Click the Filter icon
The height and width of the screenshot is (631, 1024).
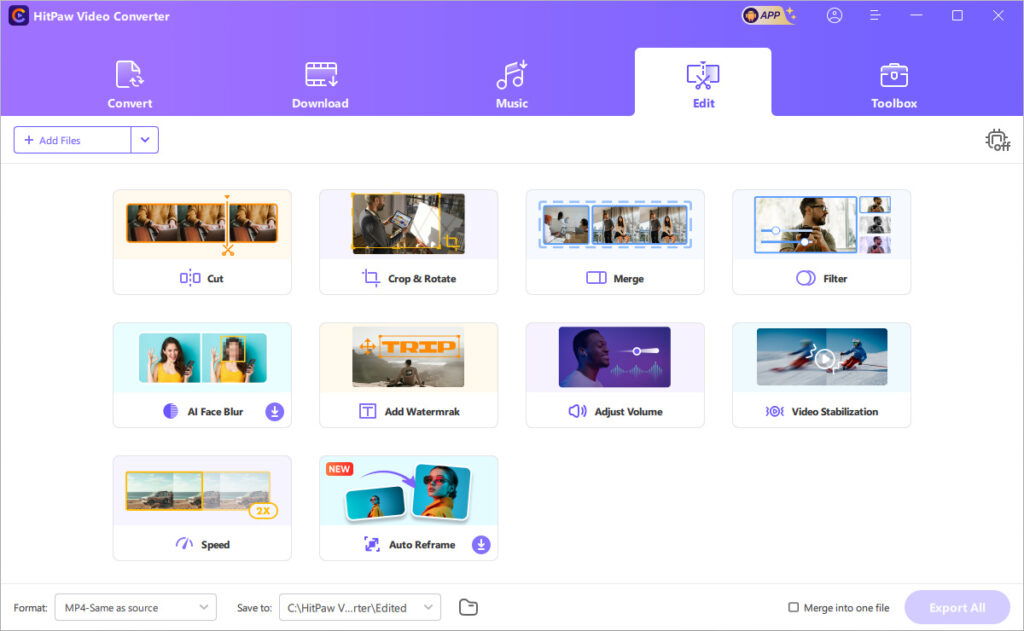tap(806, 278)
